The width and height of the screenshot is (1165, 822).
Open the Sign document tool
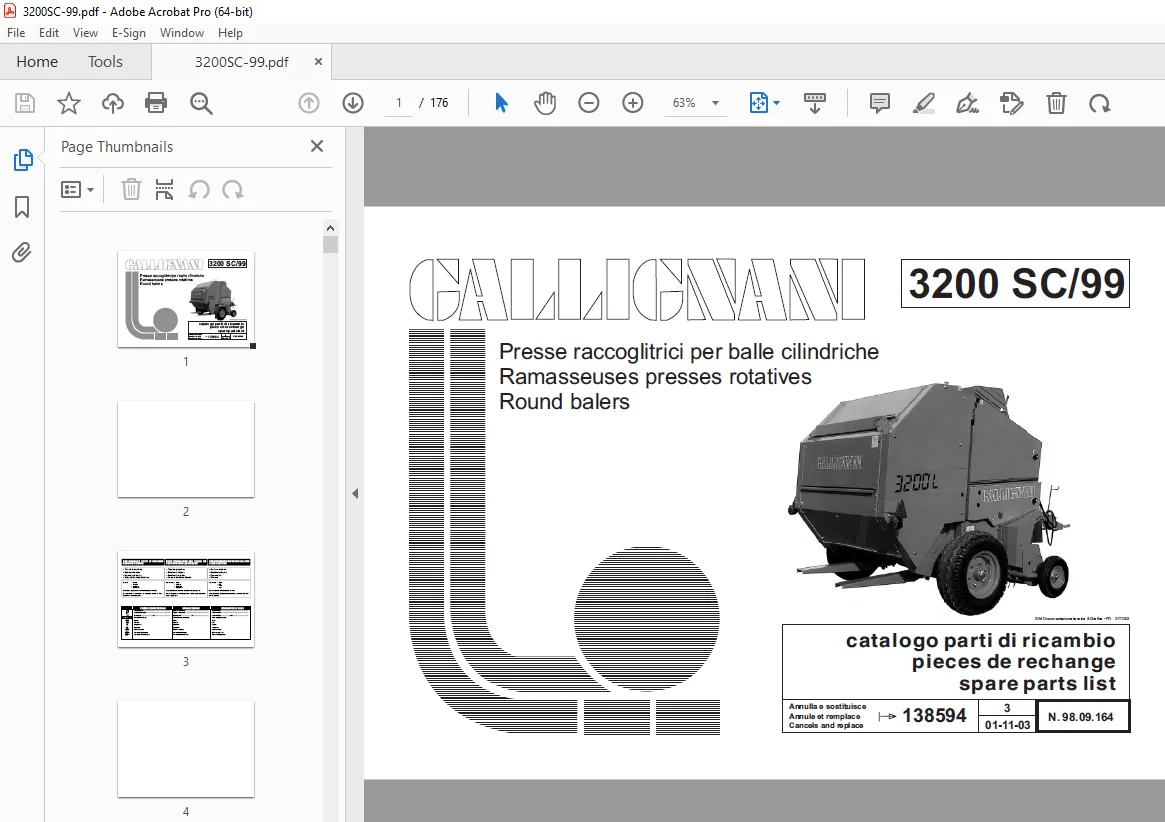pos(967,103)
